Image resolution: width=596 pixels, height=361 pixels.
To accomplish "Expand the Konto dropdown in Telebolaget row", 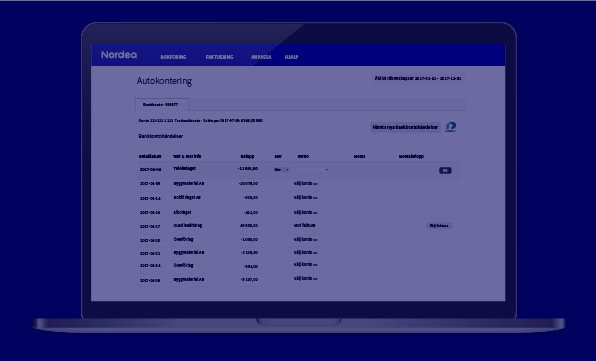I will tap(312, 169).
